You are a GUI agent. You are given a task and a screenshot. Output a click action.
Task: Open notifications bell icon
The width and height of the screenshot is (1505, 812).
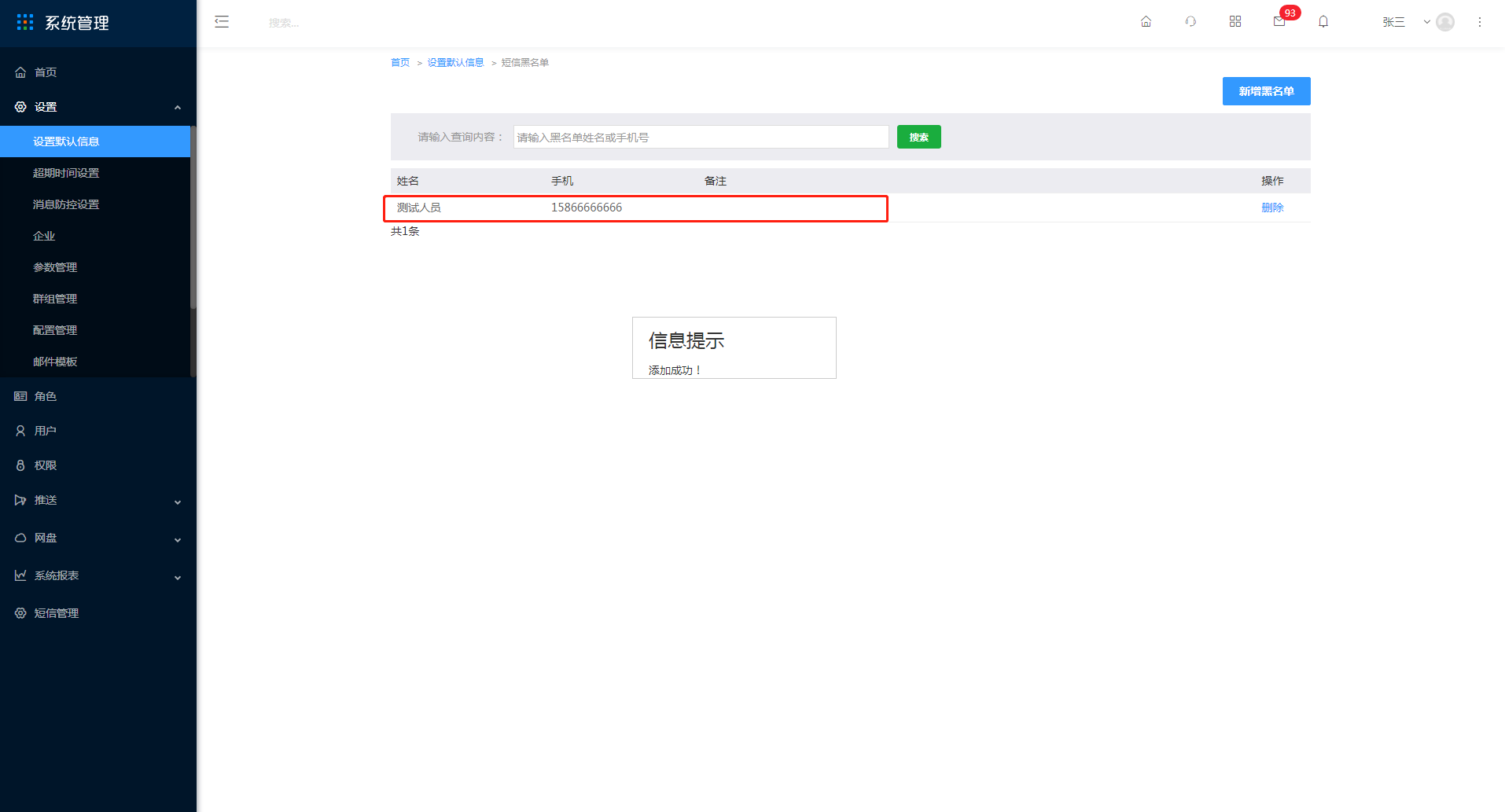[1323, 22]
